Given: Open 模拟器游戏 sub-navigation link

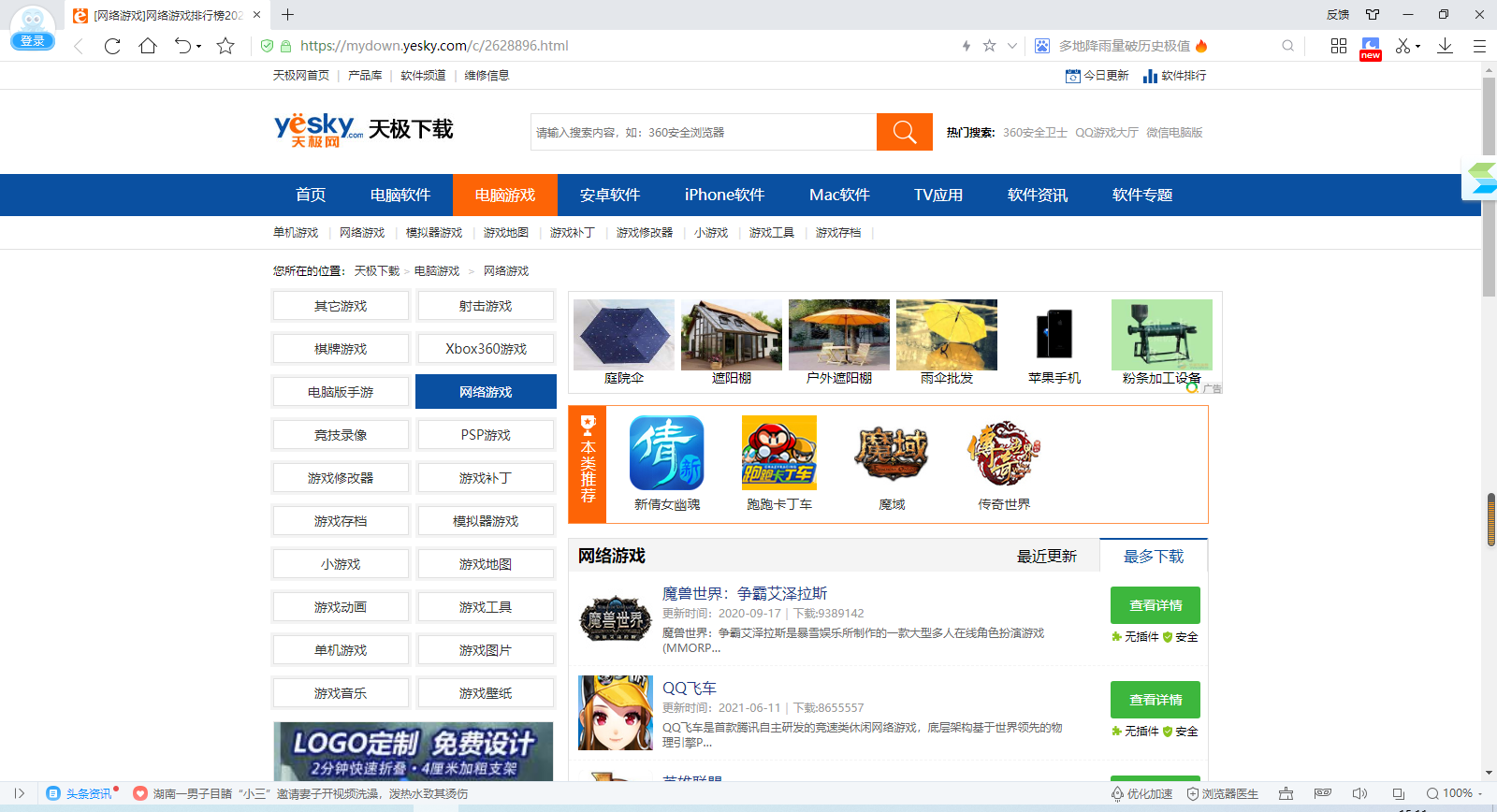Looking at the screenshot, I should pos(434,233).
